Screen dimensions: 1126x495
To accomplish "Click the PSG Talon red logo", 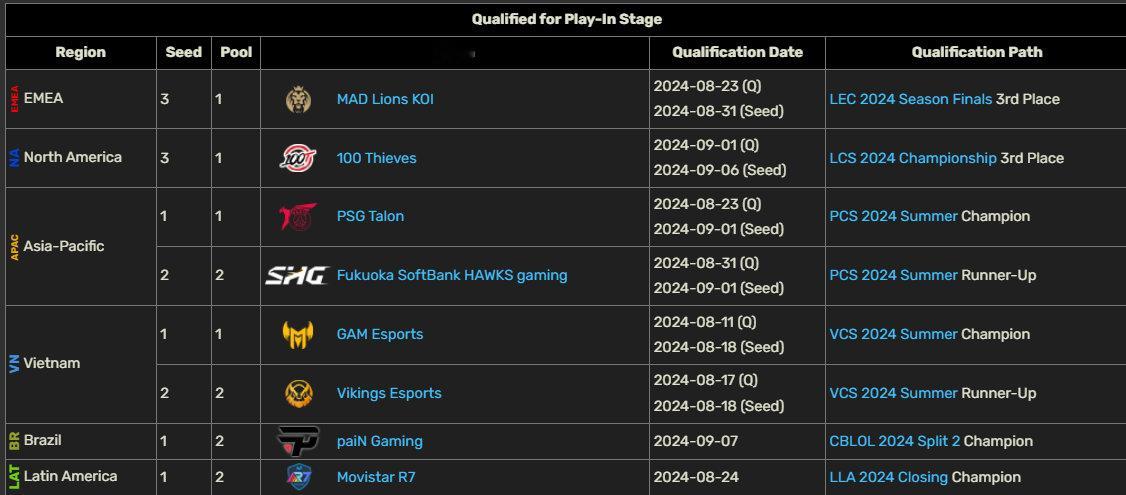I will (x=298, y=216).
